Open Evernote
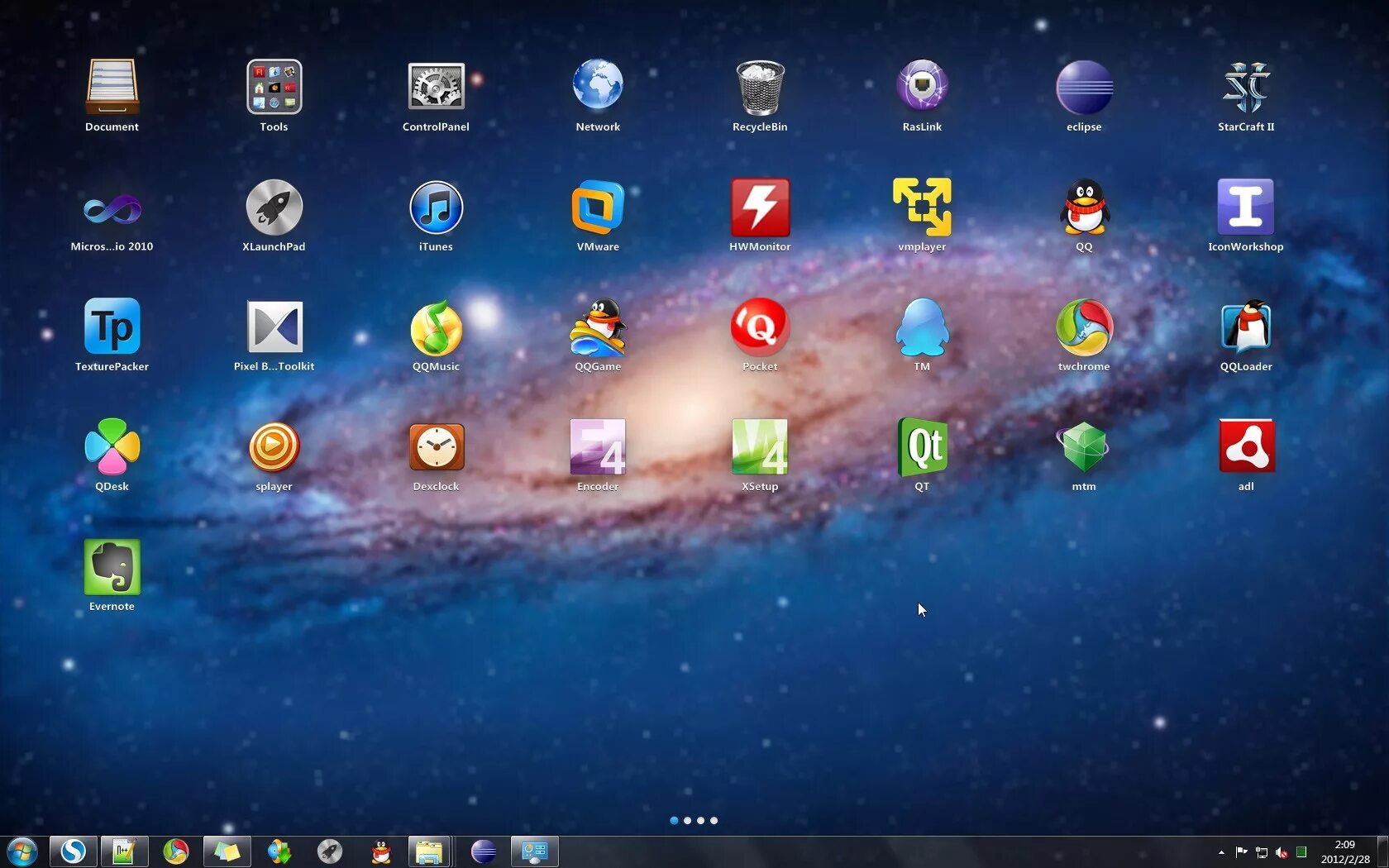The width and height of the screenshot is (1389, 868). point(112,567)
